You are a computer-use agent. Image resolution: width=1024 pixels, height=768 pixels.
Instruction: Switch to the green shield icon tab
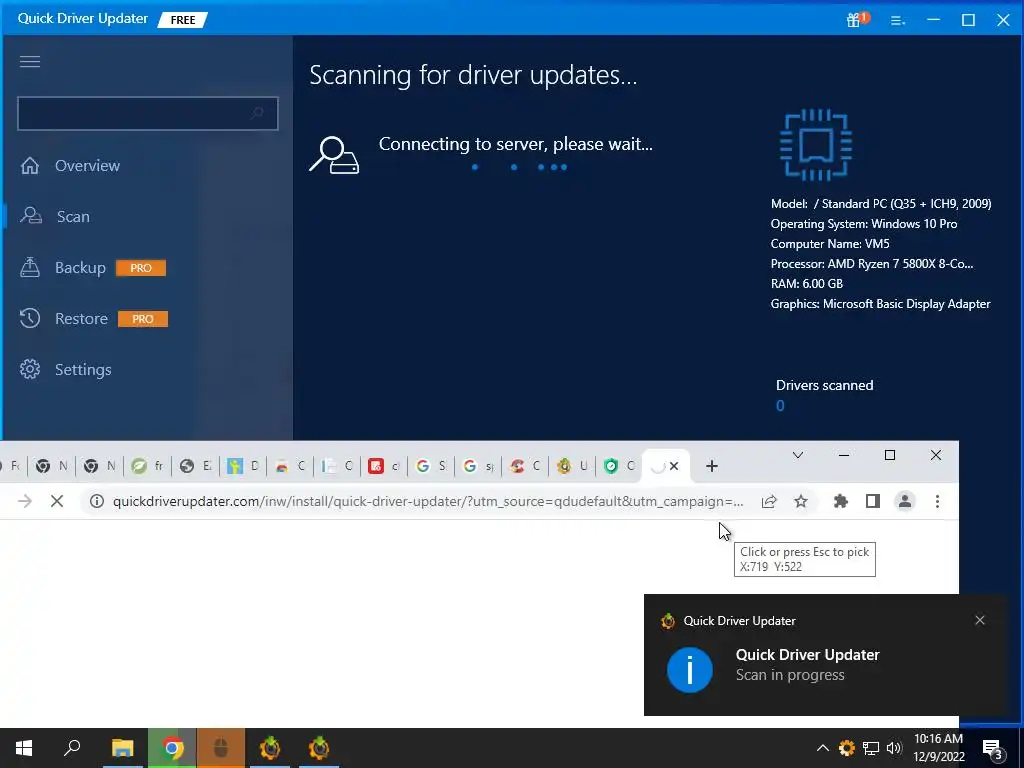pyautogui.click(x=618, y=466)
